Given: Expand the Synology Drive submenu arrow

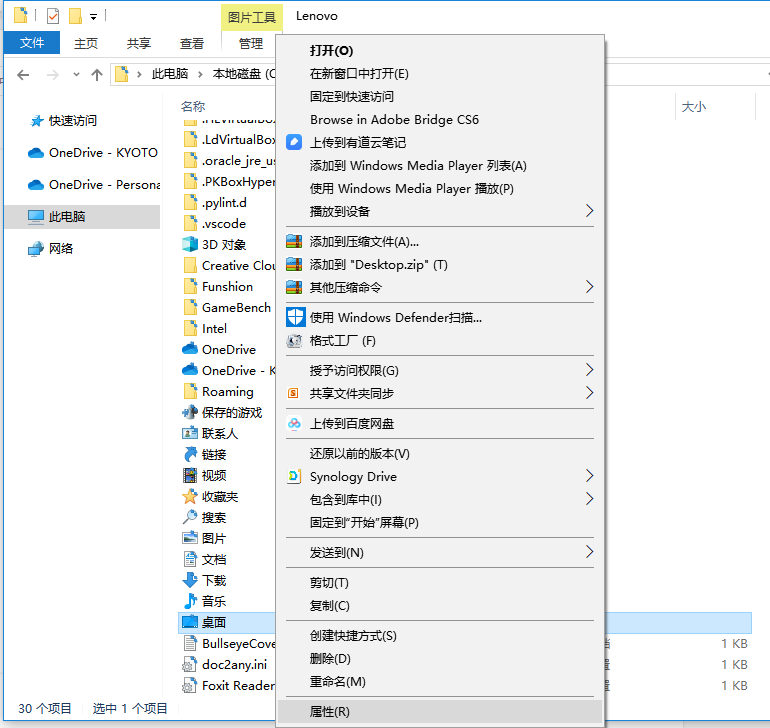Looking at the screenshot, I should click(x=589, y=476).
